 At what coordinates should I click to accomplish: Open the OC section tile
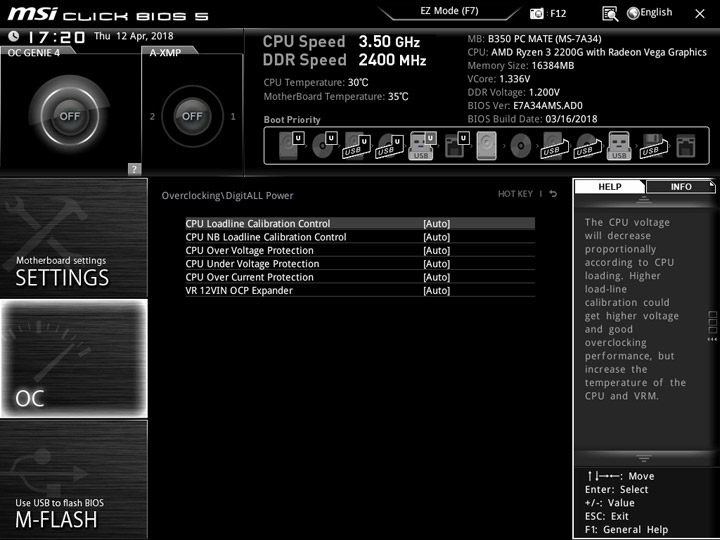pyautogui.click(x=73, y=359)
